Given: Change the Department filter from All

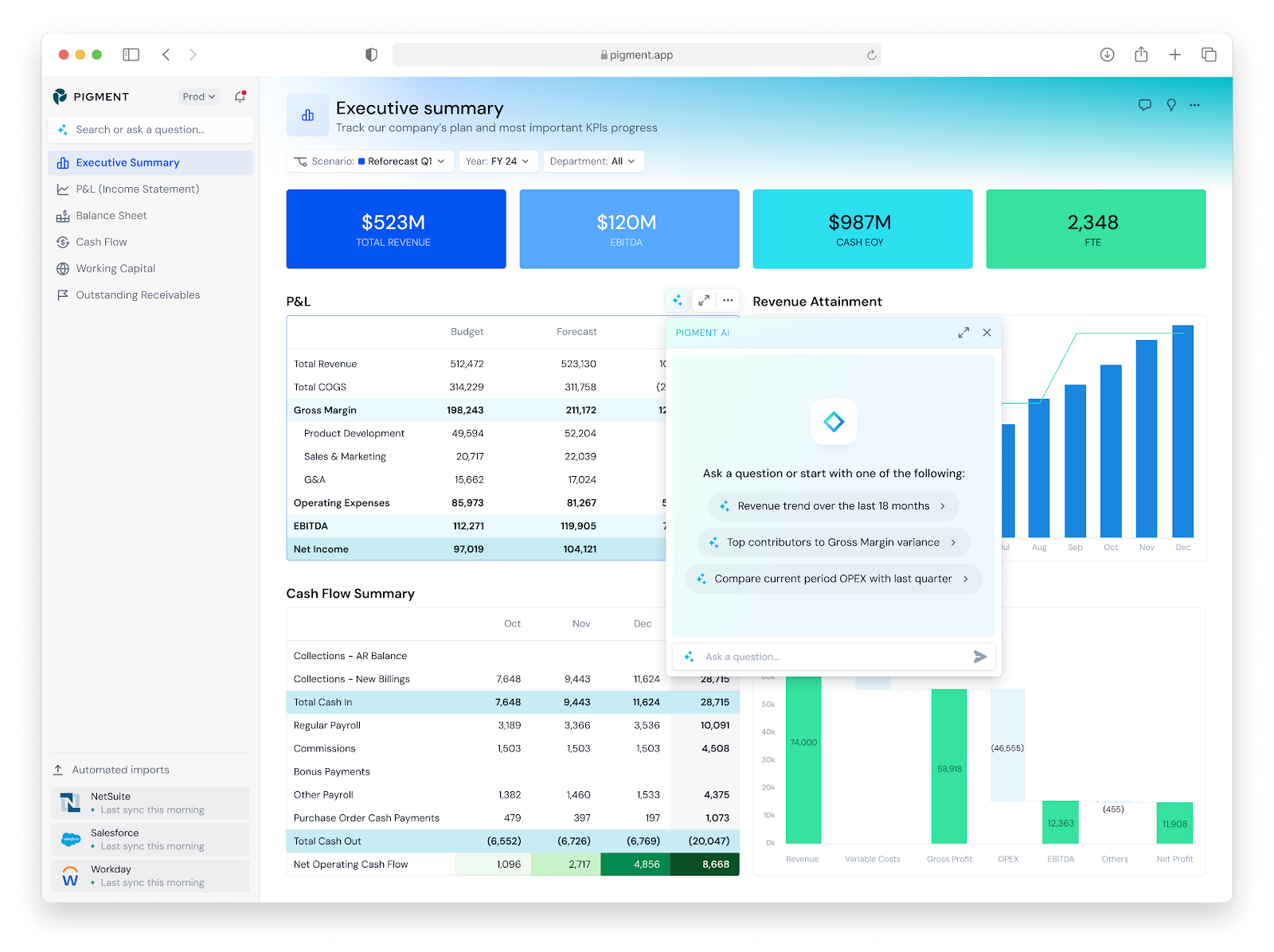Looking at the screenshot, I should coord(593,161).
